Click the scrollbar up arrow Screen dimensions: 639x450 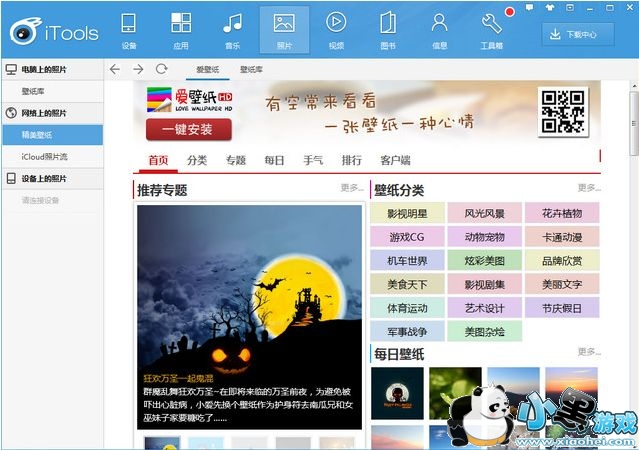pos(634,86)
